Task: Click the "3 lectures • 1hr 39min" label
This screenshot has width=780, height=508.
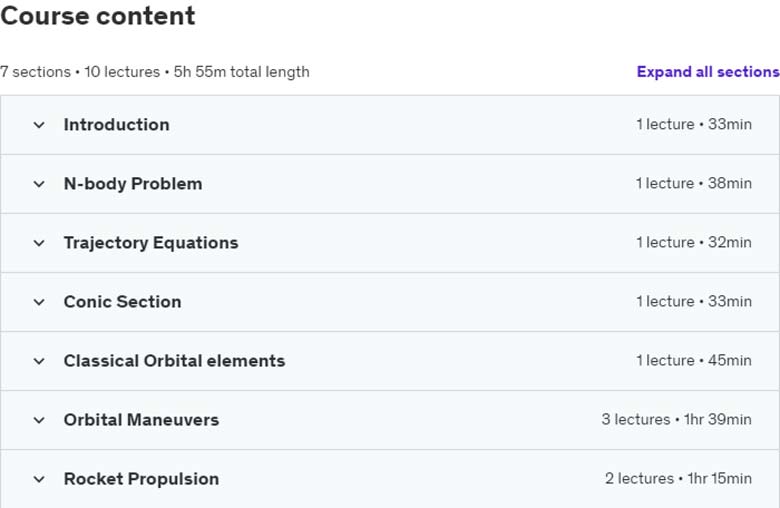Action: click(676, 419)
